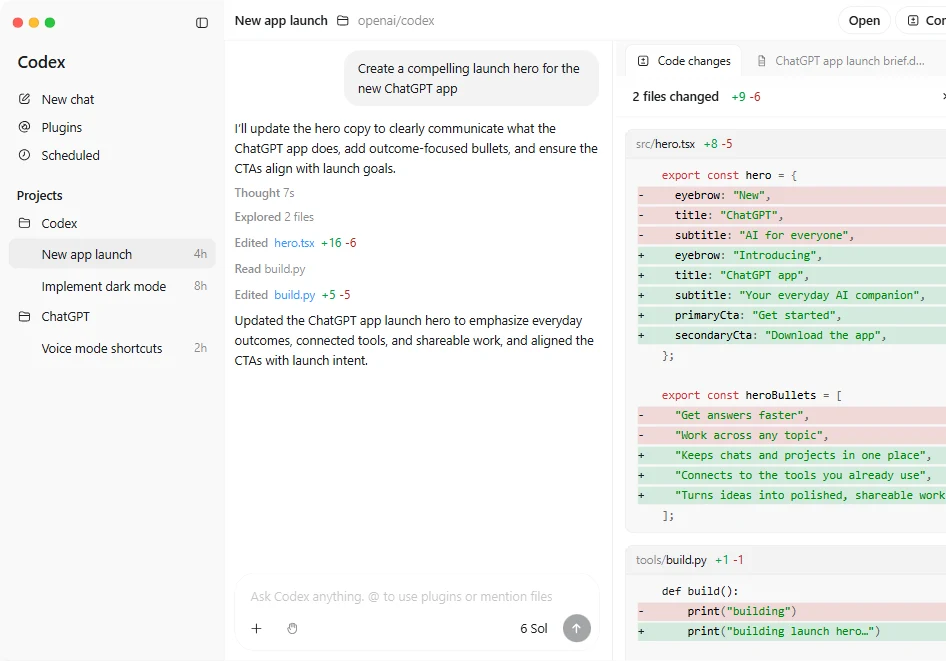Click added line "Connects to the tools you already use"

click(x=792, y=475)
